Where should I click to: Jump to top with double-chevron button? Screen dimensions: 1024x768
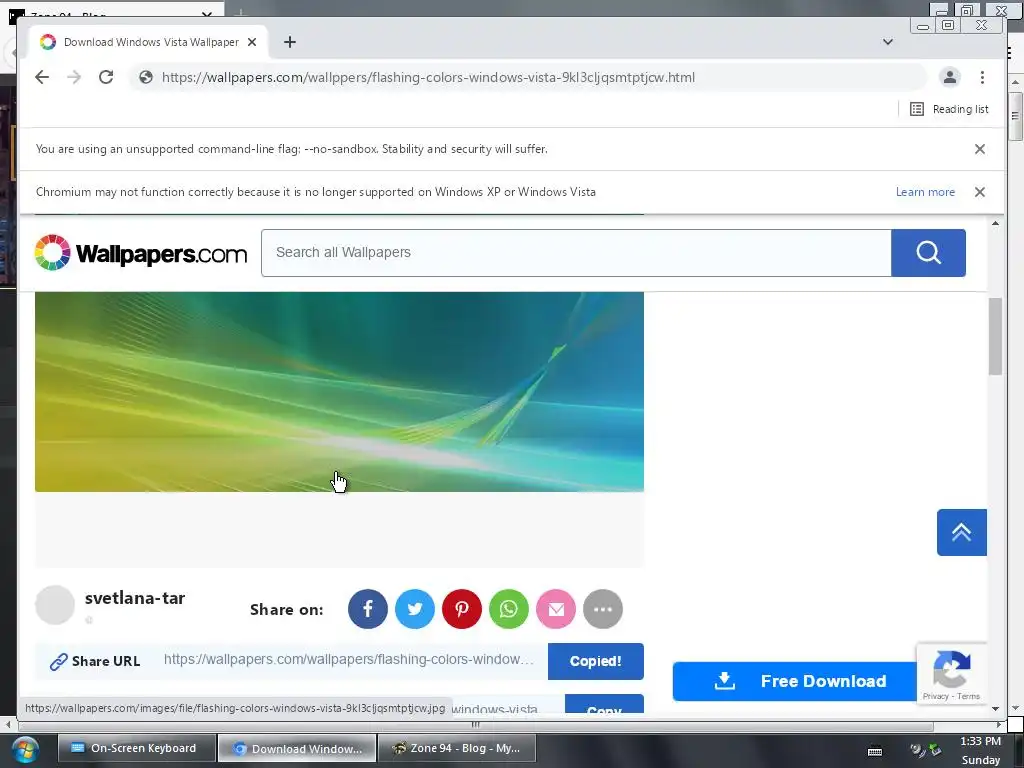pyautogui.click(x=961, y=532)
